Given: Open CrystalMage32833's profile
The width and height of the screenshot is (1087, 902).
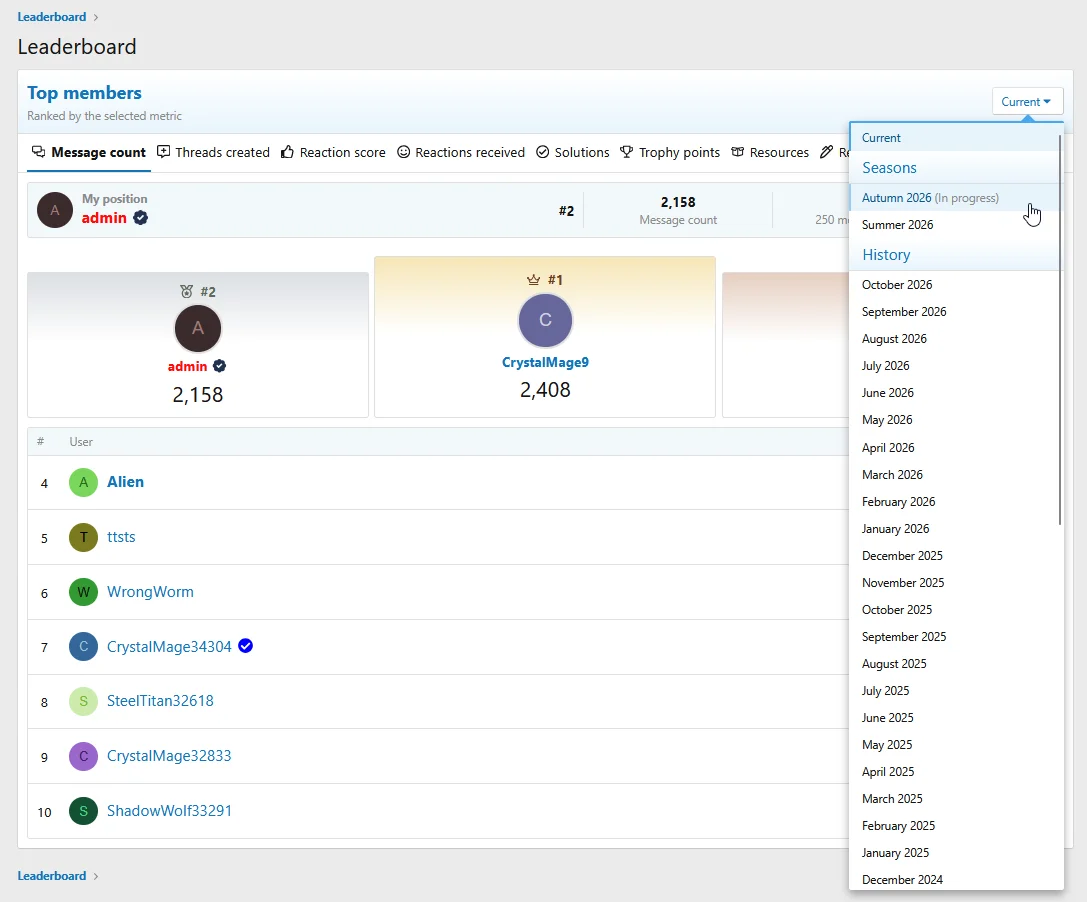Looking at the screenshot, I should pos(169,756).
